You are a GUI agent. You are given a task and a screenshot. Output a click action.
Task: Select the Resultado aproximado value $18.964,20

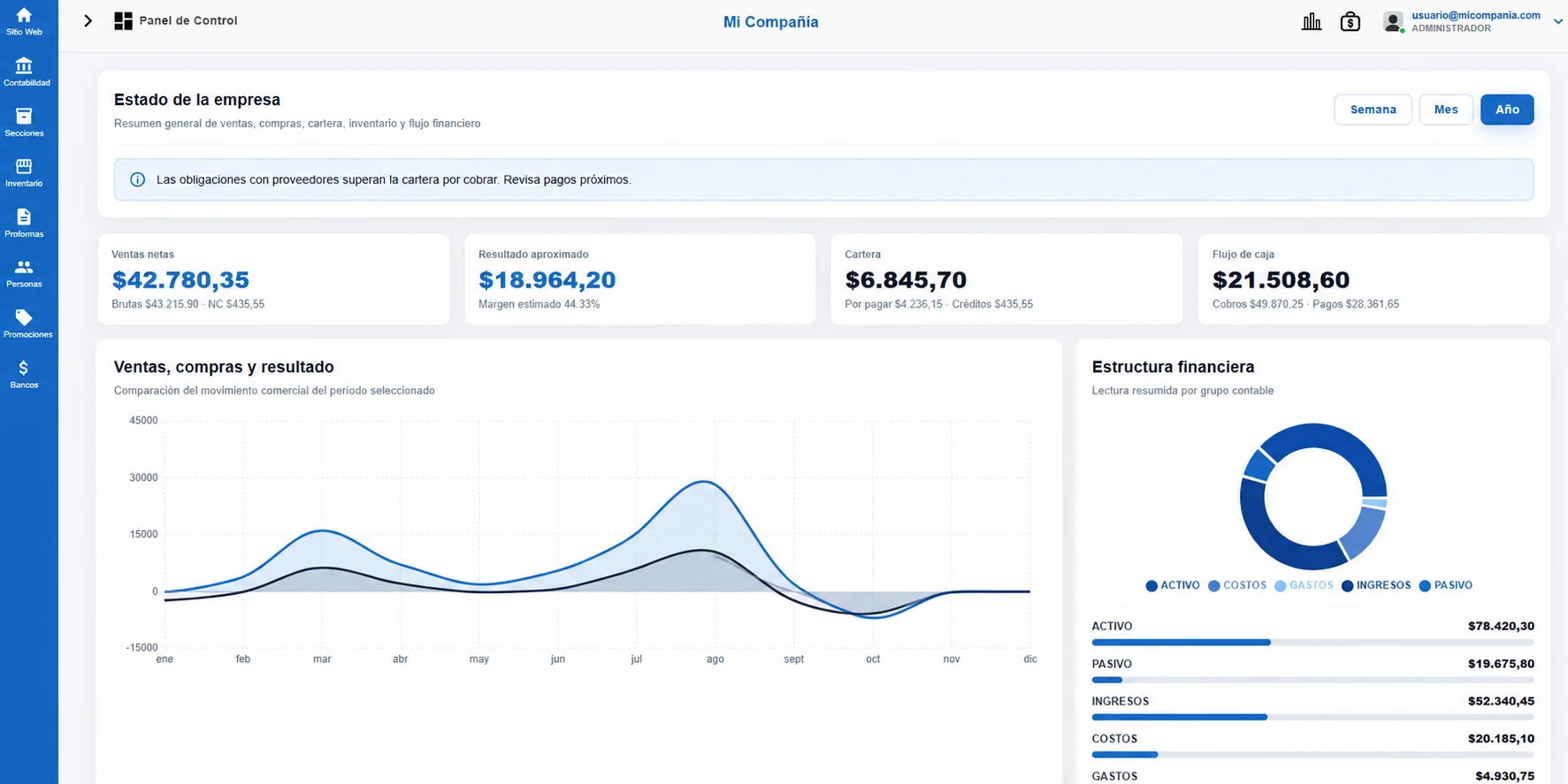pos(547,280)
